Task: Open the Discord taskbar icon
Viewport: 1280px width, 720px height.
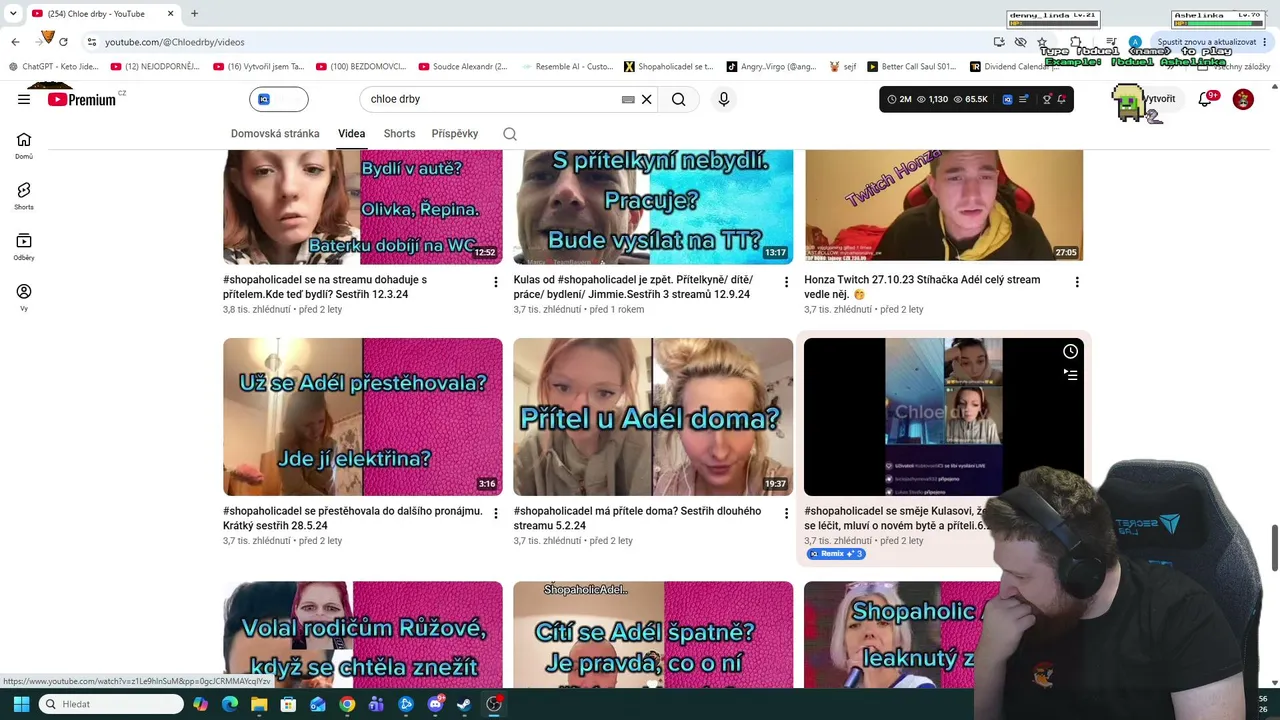Action: coord(435,704)
